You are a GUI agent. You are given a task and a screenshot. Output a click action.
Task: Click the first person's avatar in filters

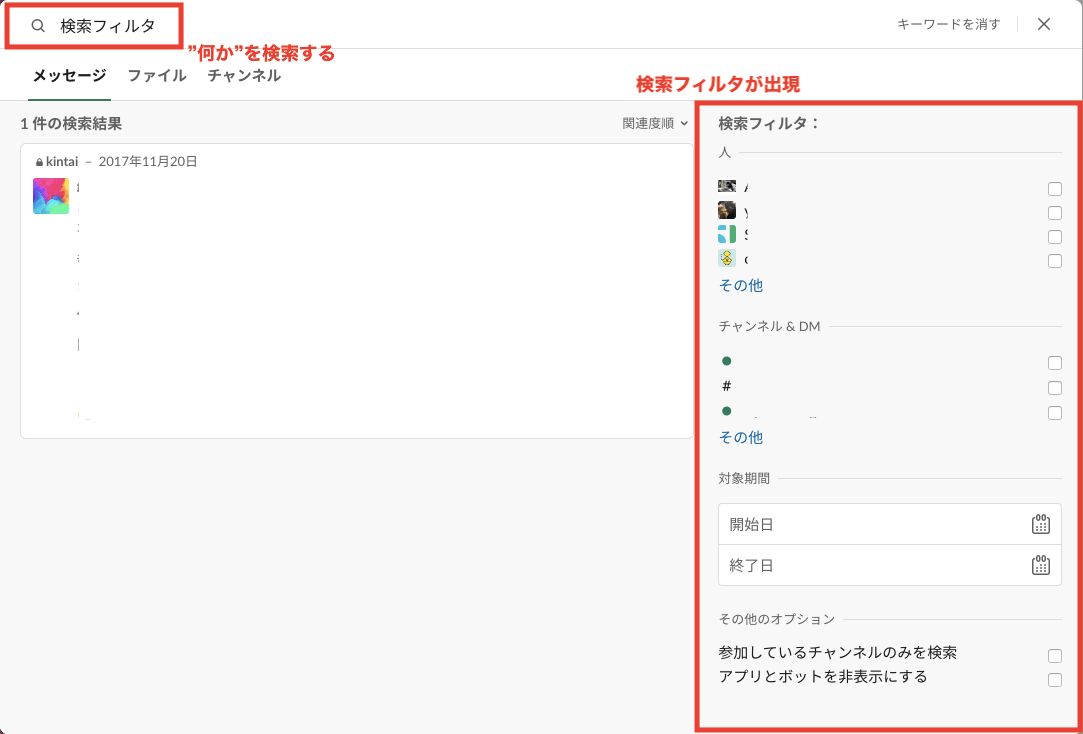(727, 187)
